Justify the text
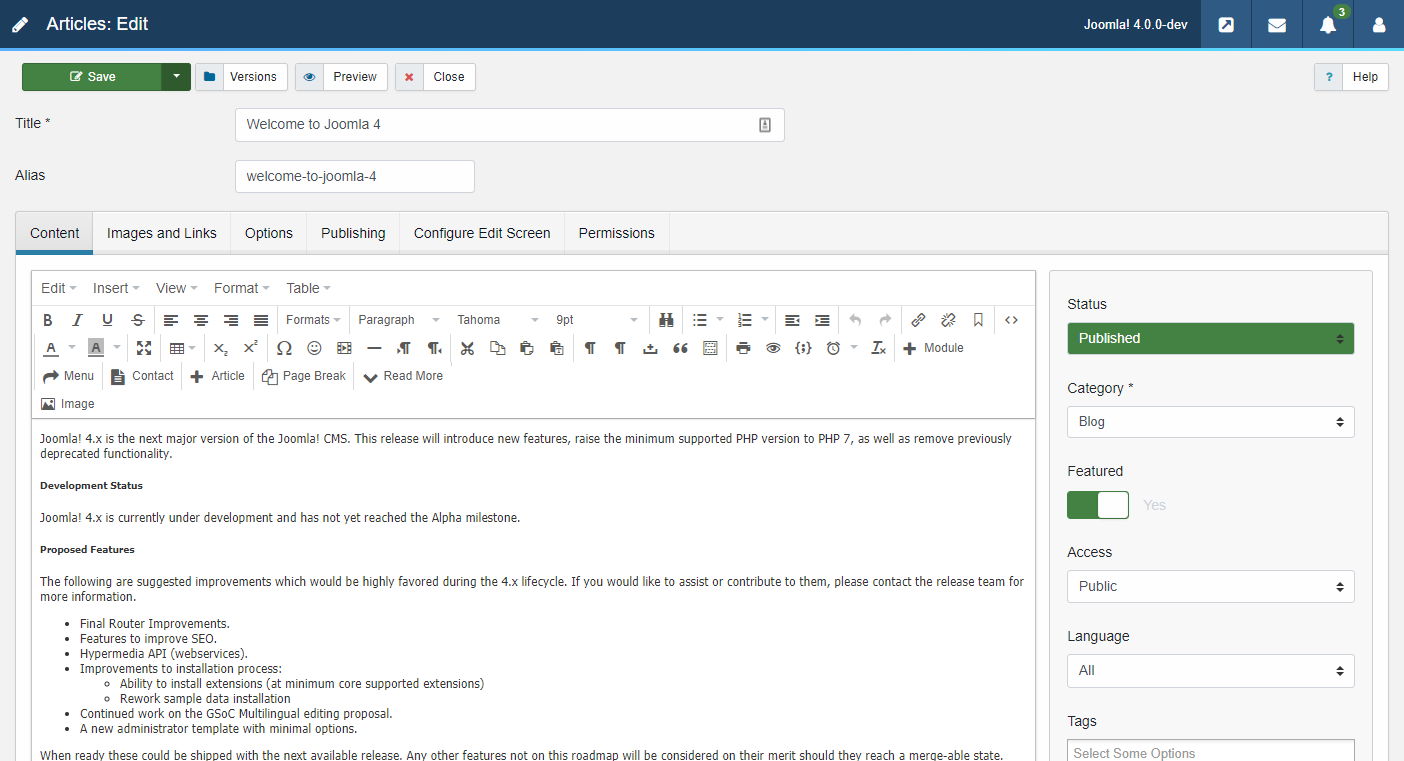This screenshot has height=761, width=1404. click(x=261, y=320)
